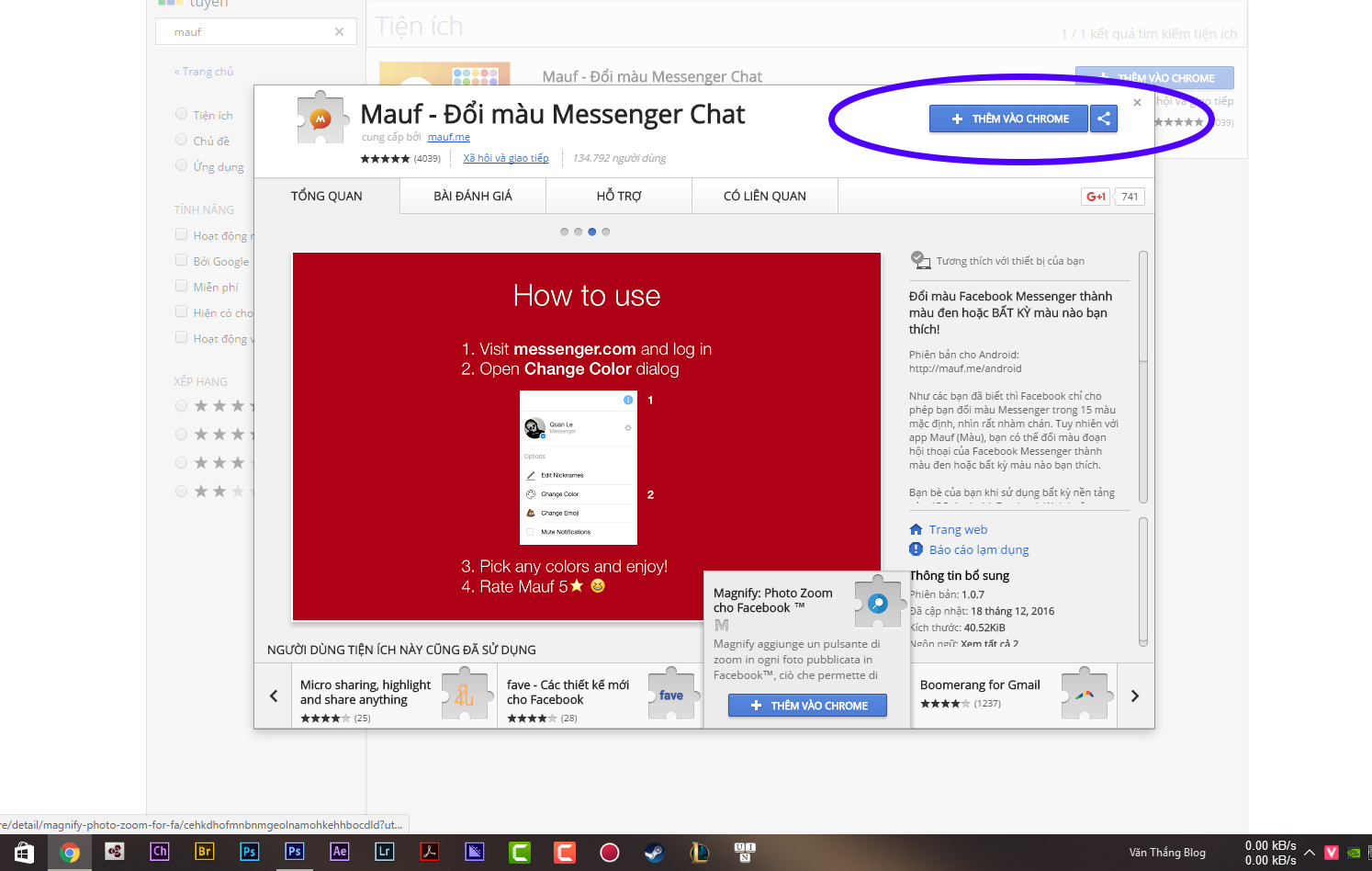The image size is (1372, 871).
Task: Click the additional info panel scrollbar
Action: [1143, 582]
